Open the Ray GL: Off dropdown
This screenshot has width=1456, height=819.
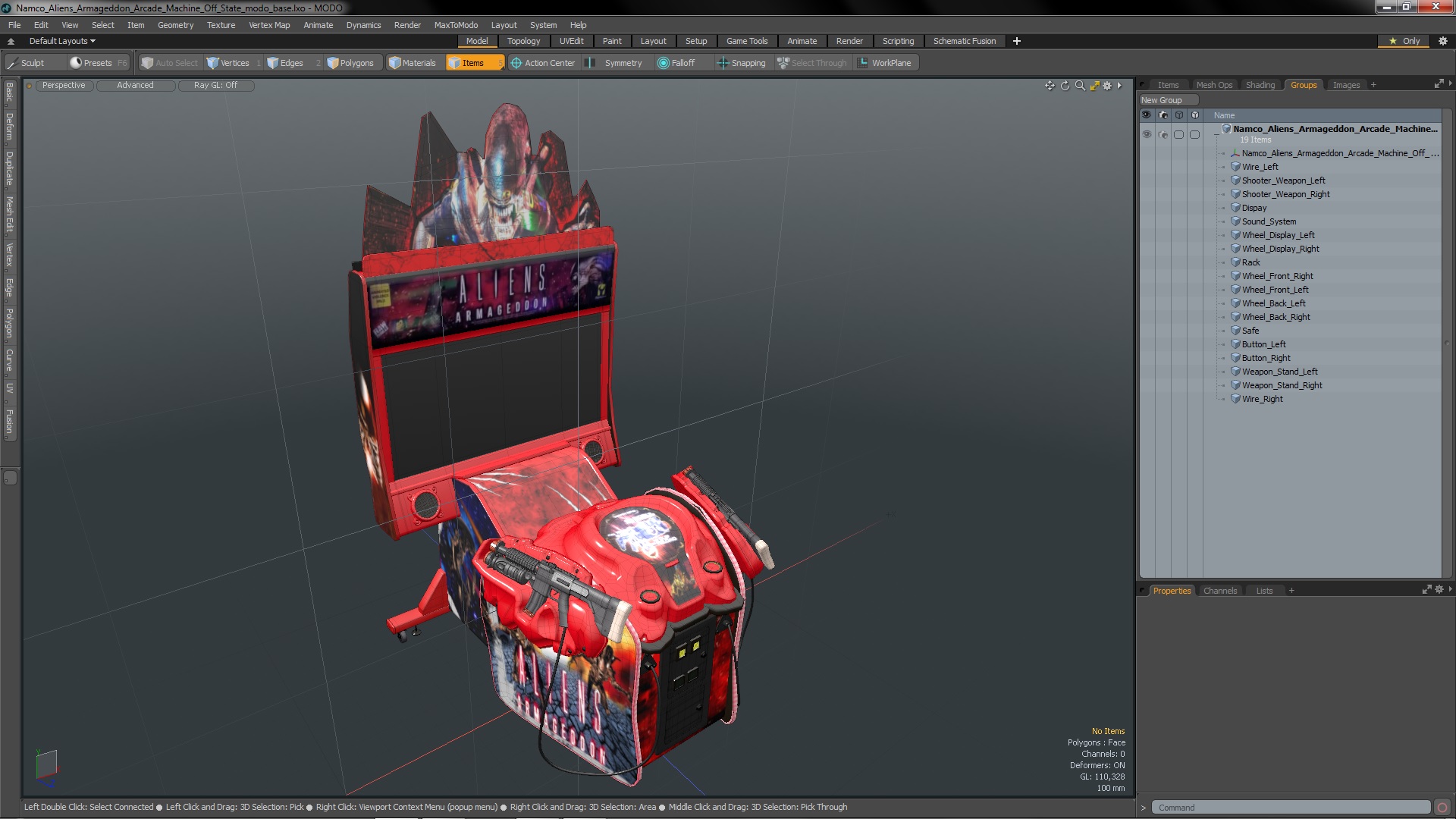(x=215, y=85)
